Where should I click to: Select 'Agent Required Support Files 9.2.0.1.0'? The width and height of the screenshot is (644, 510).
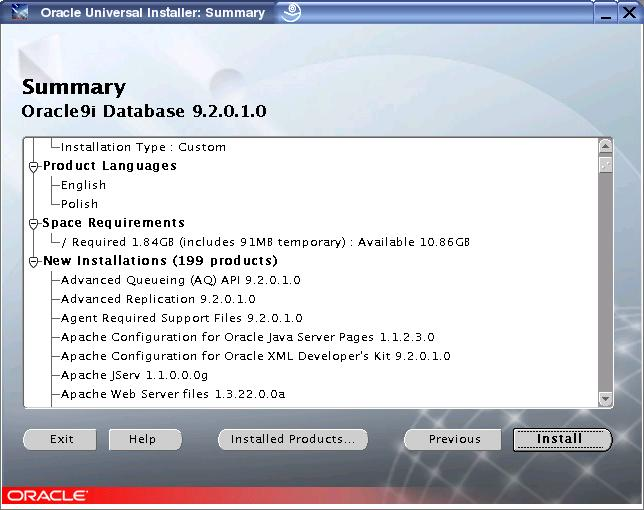182,318
